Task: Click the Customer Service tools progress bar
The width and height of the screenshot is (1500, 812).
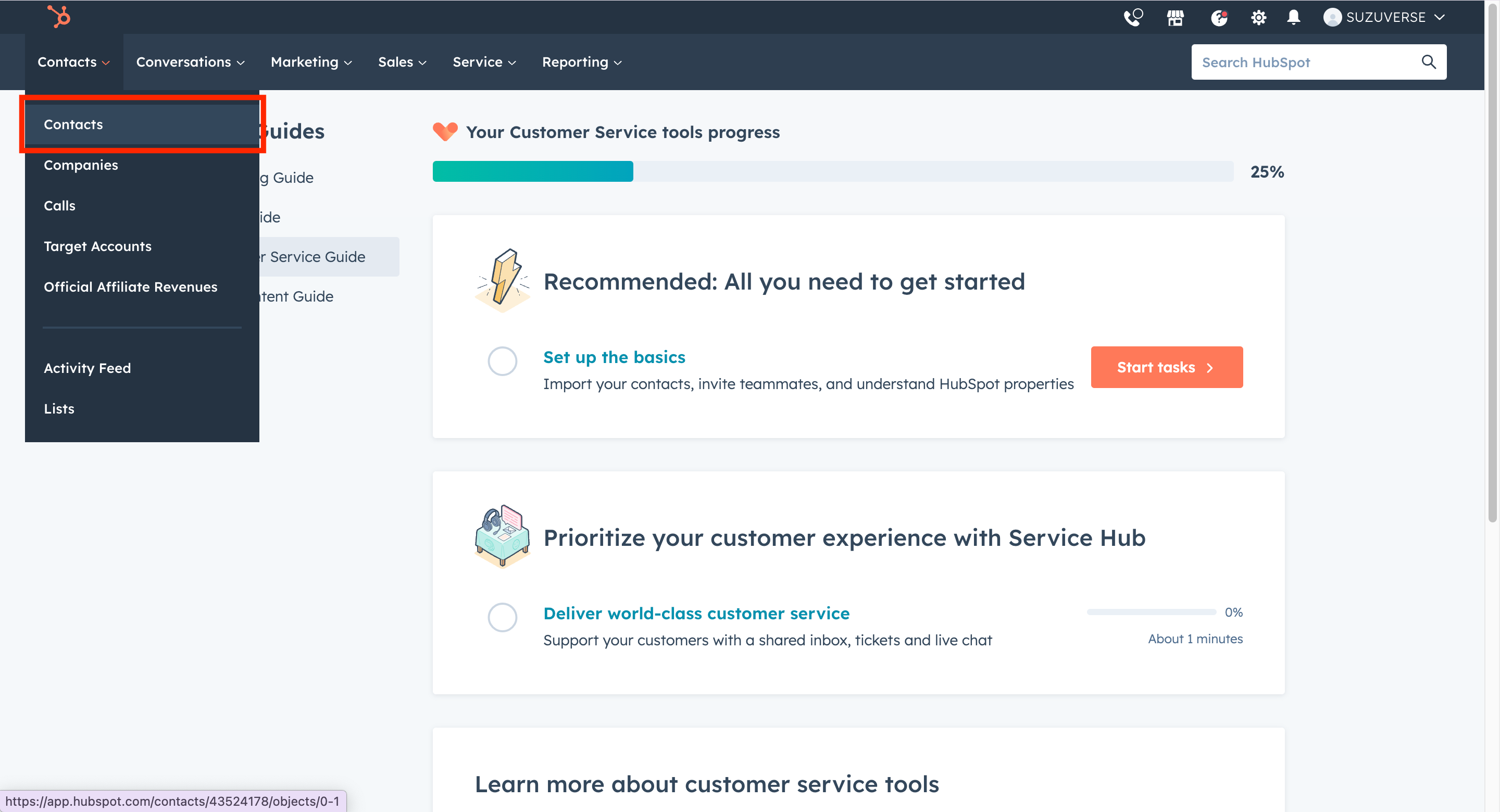Action: pos(833,171)
